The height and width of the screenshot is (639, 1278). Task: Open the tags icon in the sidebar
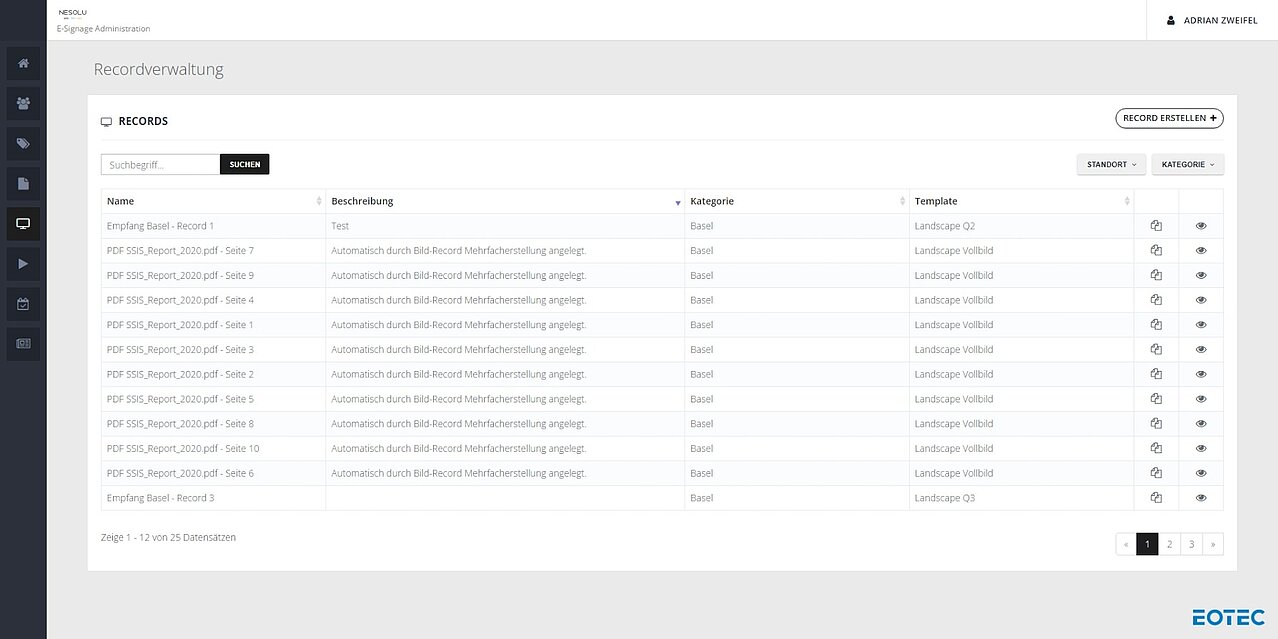(x=23, y=143)
